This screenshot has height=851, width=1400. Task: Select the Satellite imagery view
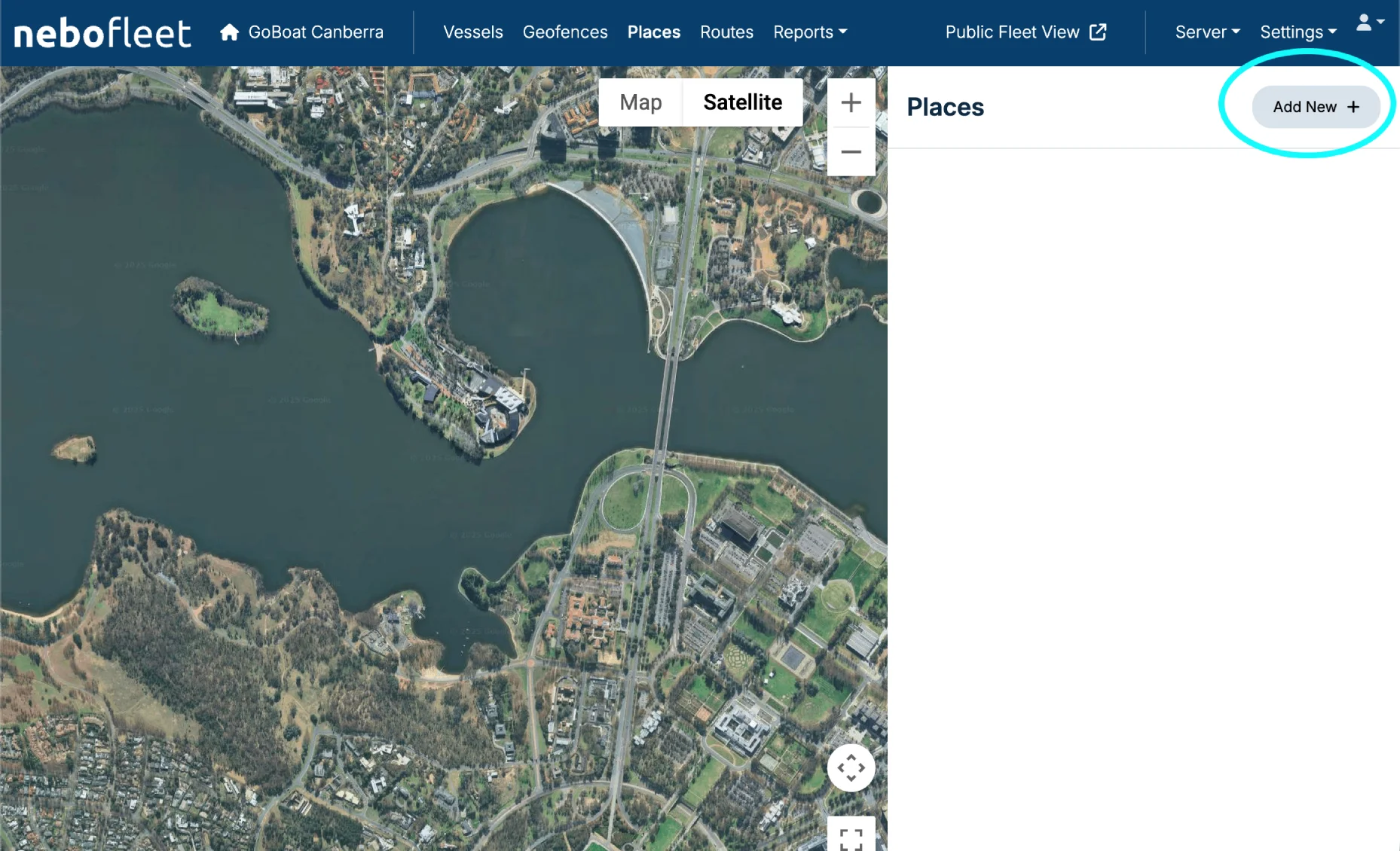coord(742,102)
